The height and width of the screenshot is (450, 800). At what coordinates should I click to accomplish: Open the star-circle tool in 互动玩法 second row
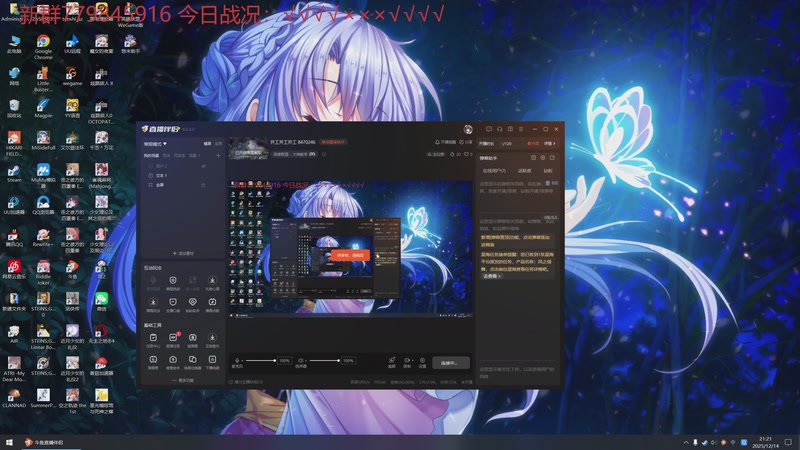(153, 304)
